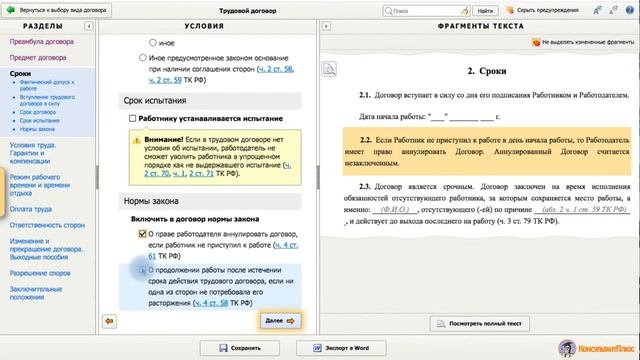The width and height of the screenshot is (640, 360).
Task: Click splitter handle between Условия and Фрагменты
Action: (318, 177)
